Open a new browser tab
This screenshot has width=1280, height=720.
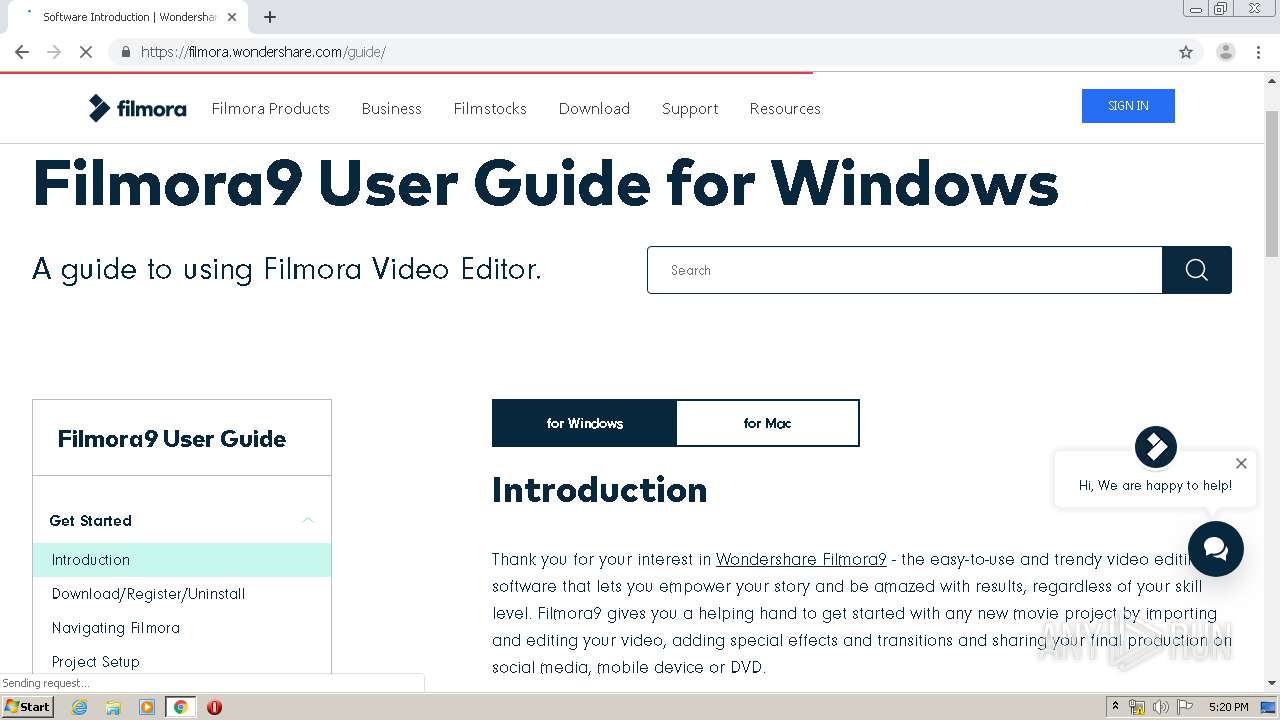point(270,17)
